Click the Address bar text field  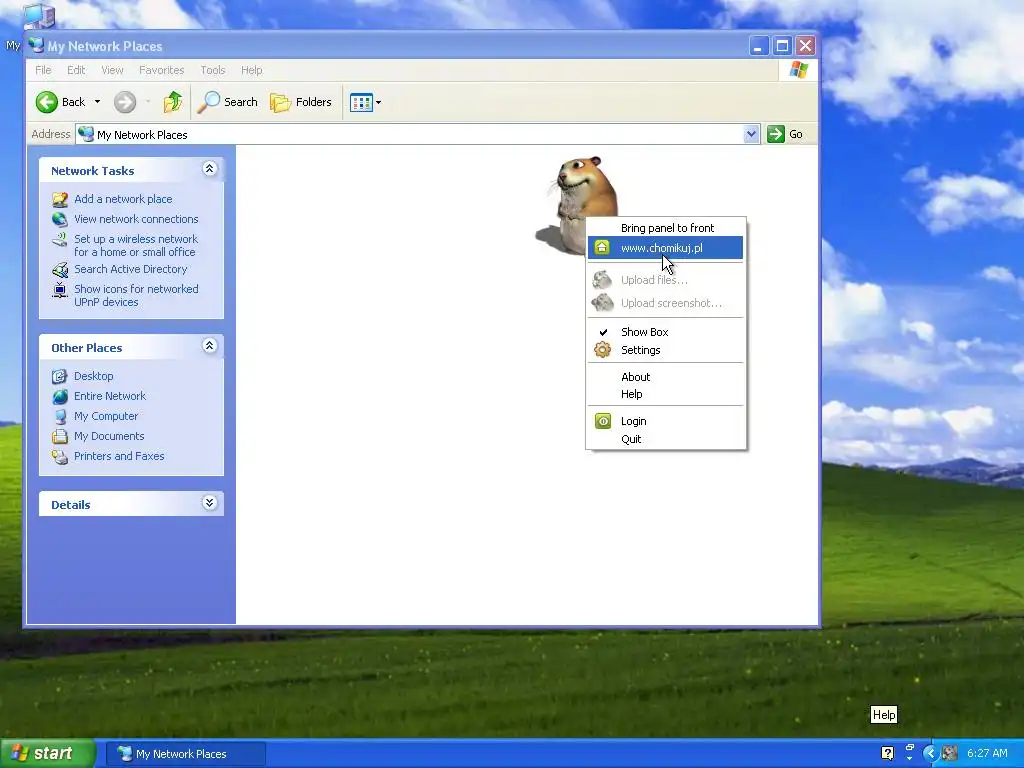(x=418, y=135)
